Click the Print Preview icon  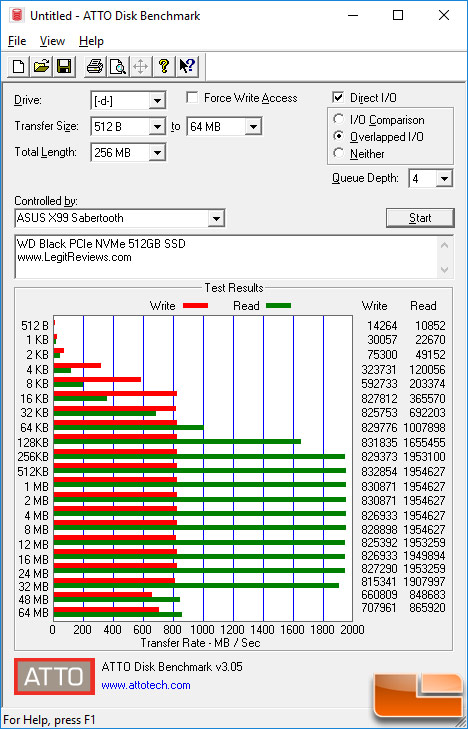(x=118, y=66)
